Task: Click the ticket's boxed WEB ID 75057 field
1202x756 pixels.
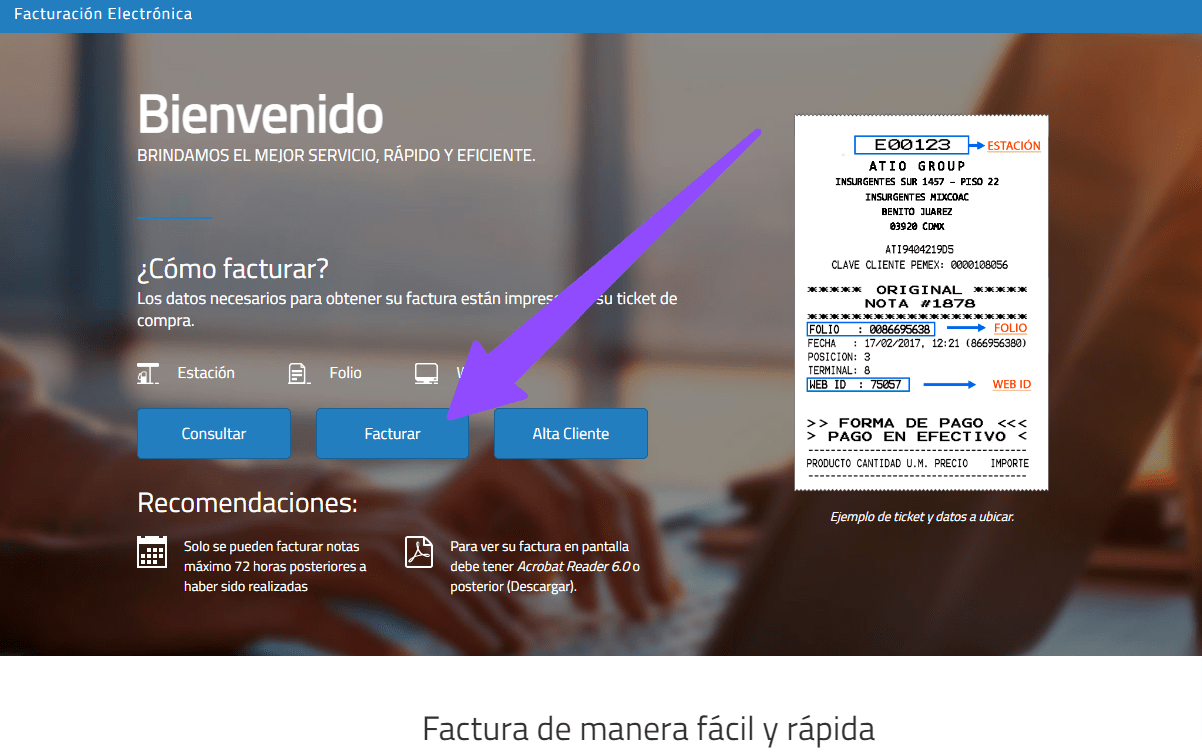Action: click(x=856, y=384)
